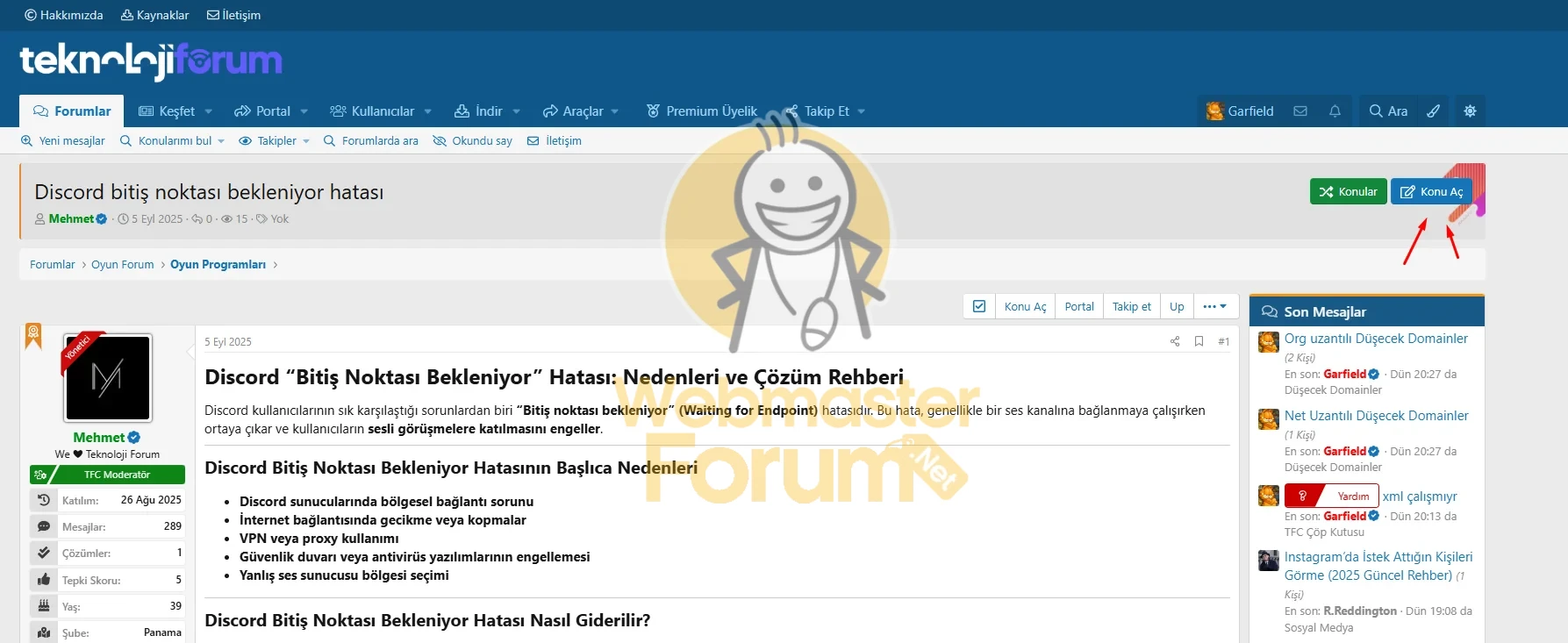1568x643 pixels.
Task: Open the Araçlar menu item
Action: (573, 111)
